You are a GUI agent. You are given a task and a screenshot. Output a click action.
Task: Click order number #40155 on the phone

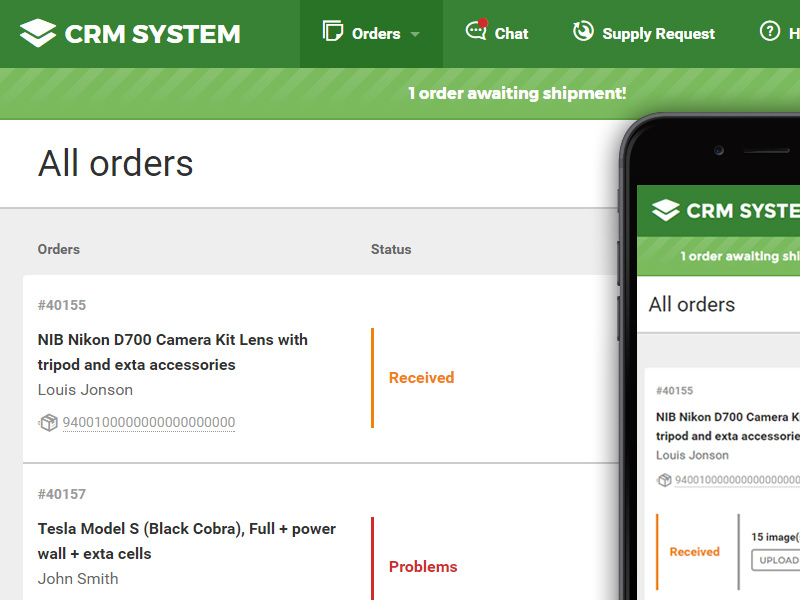(x=674, y=391)
